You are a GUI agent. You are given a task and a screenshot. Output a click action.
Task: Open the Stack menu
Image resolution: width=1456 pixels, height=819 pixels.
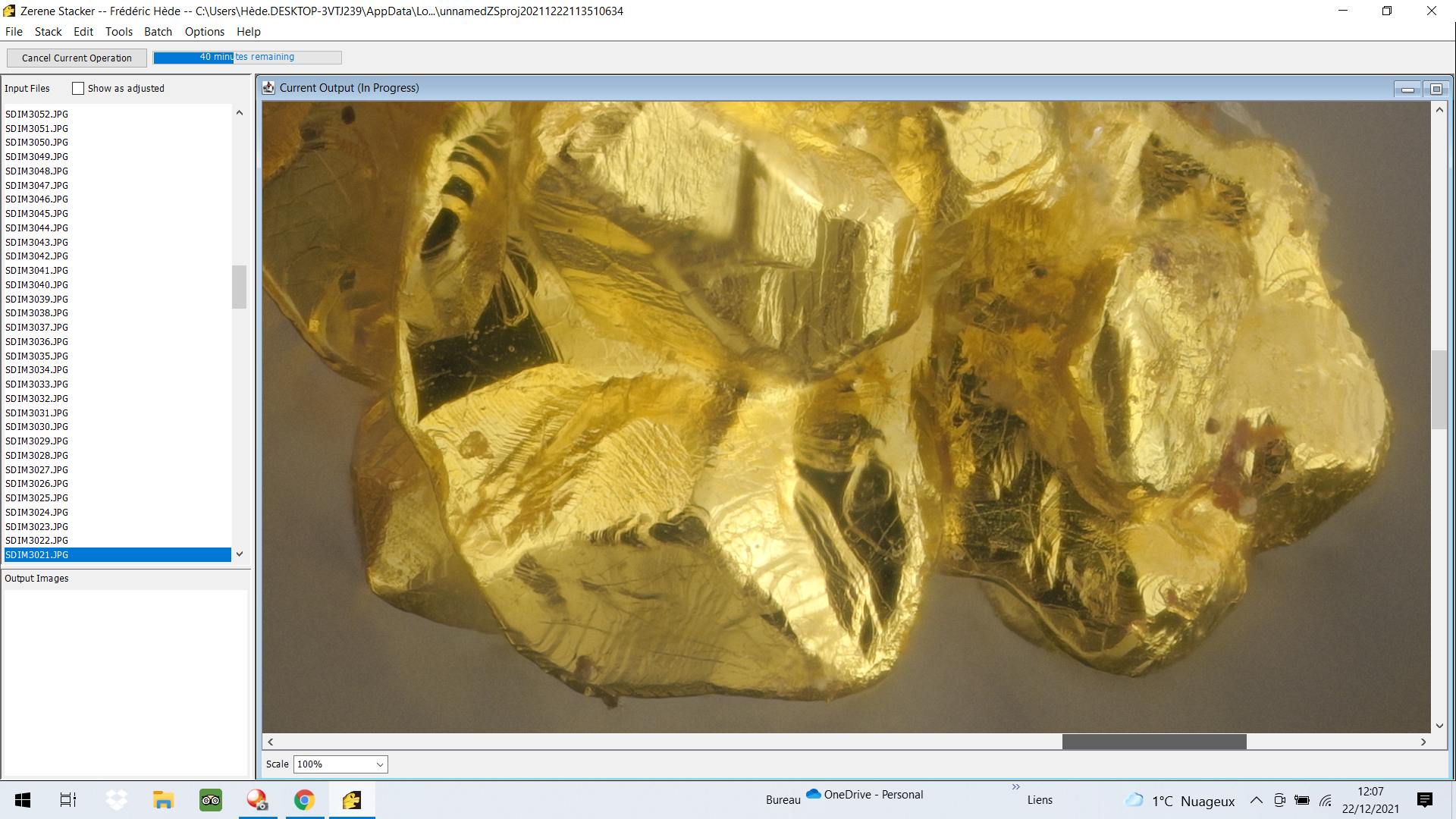click(x=48, y=32)
